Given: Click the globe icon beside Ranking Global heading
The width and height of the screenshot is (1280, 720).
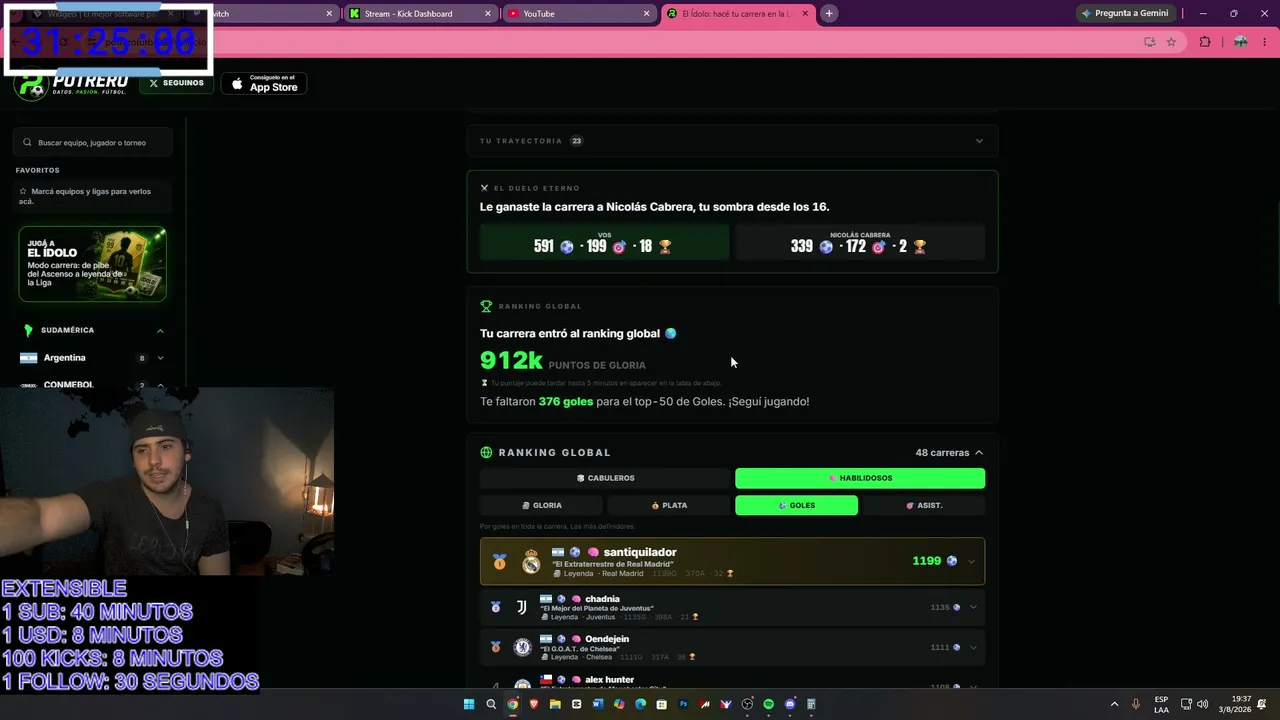Looking at the screenshot, I should coord(486,453).
